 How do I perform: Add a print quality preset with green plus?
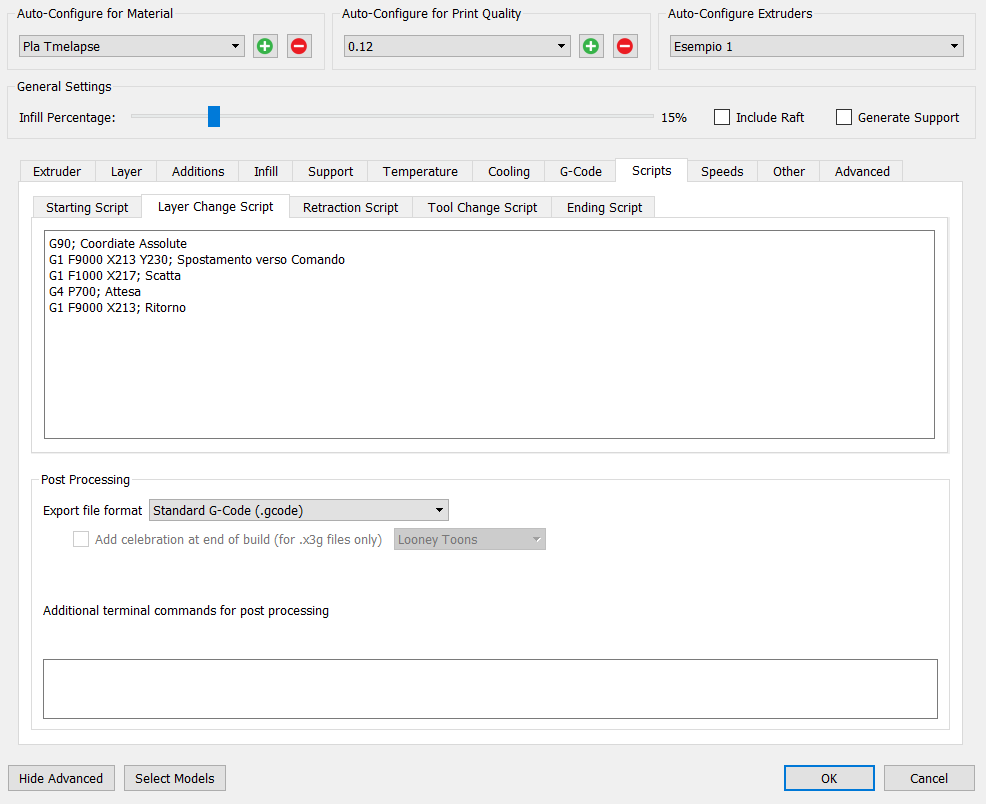pyautogui.click(x=591, y=47)
